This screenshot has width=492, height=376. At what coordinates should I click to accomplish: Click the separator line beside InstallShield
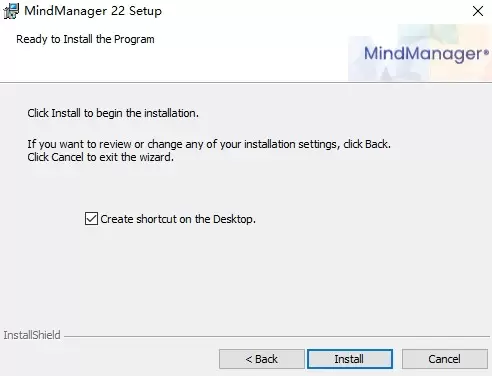(x=277, y=336)
